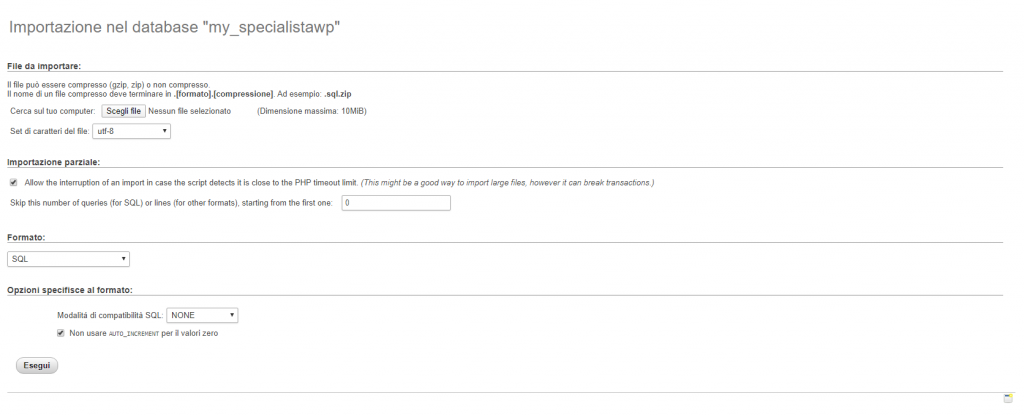Image resolution: width=1024 pixels, height=416 pixels.
Task: Open the new phpMyAdmin window icon
Action: click(1009, 397)
